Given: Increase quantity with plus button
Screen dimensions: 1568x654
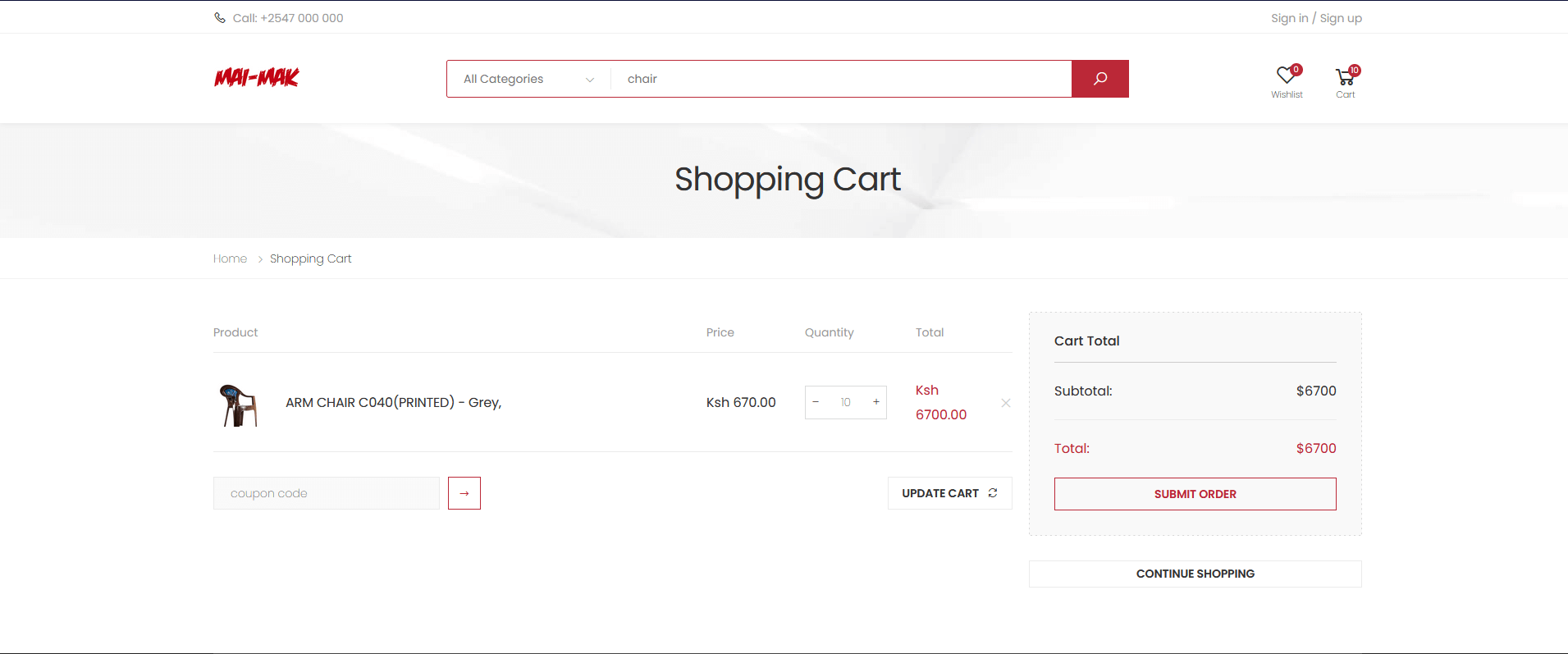Looking at the screenshot, I should click(875, 402).
